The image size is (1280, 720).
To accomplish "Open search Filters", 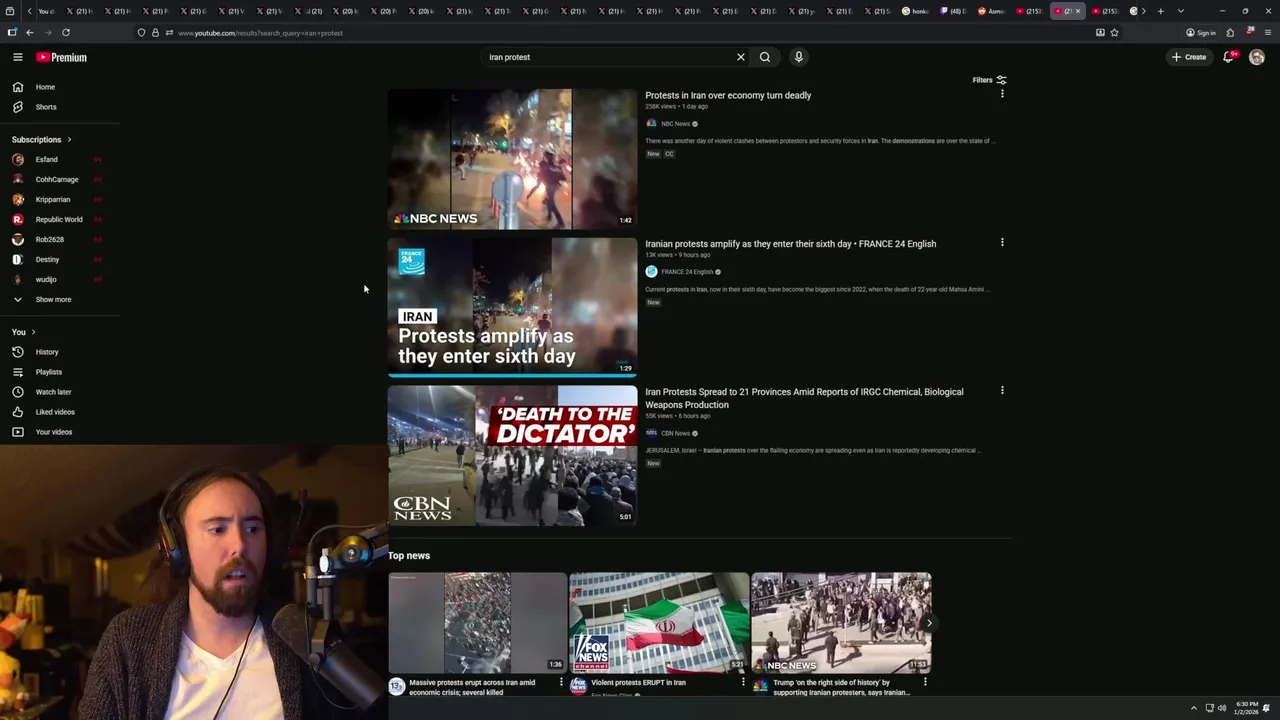I will coord(990,80).
